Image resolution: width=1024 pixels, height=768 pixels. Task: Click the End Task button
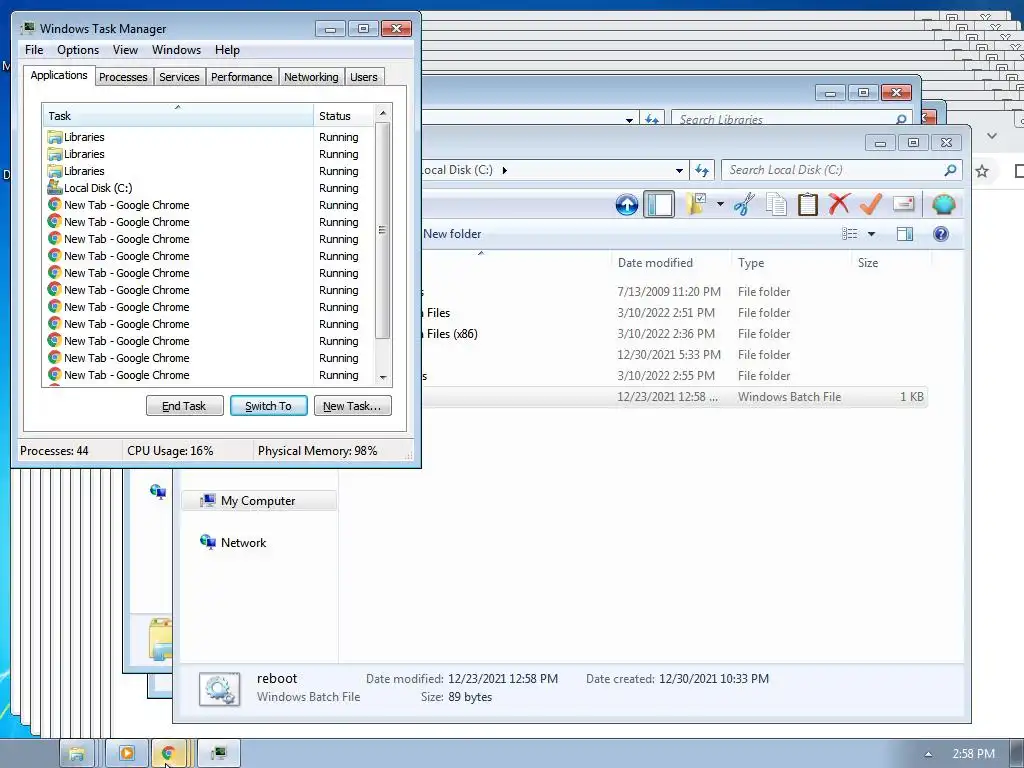tap(184, 406)
